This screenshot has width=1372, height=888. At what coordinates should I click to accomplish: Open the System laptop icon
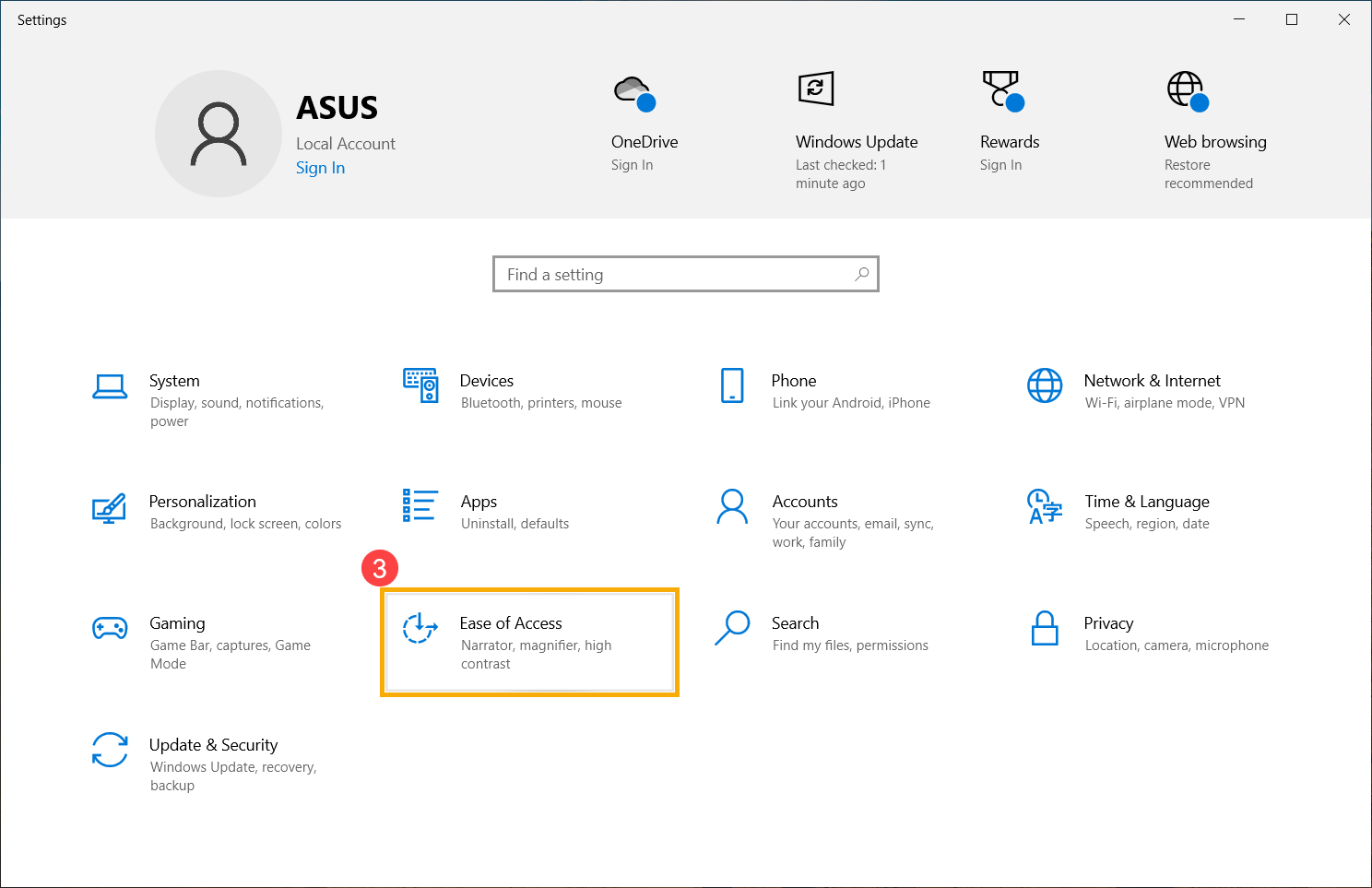(x=110, y=386)
